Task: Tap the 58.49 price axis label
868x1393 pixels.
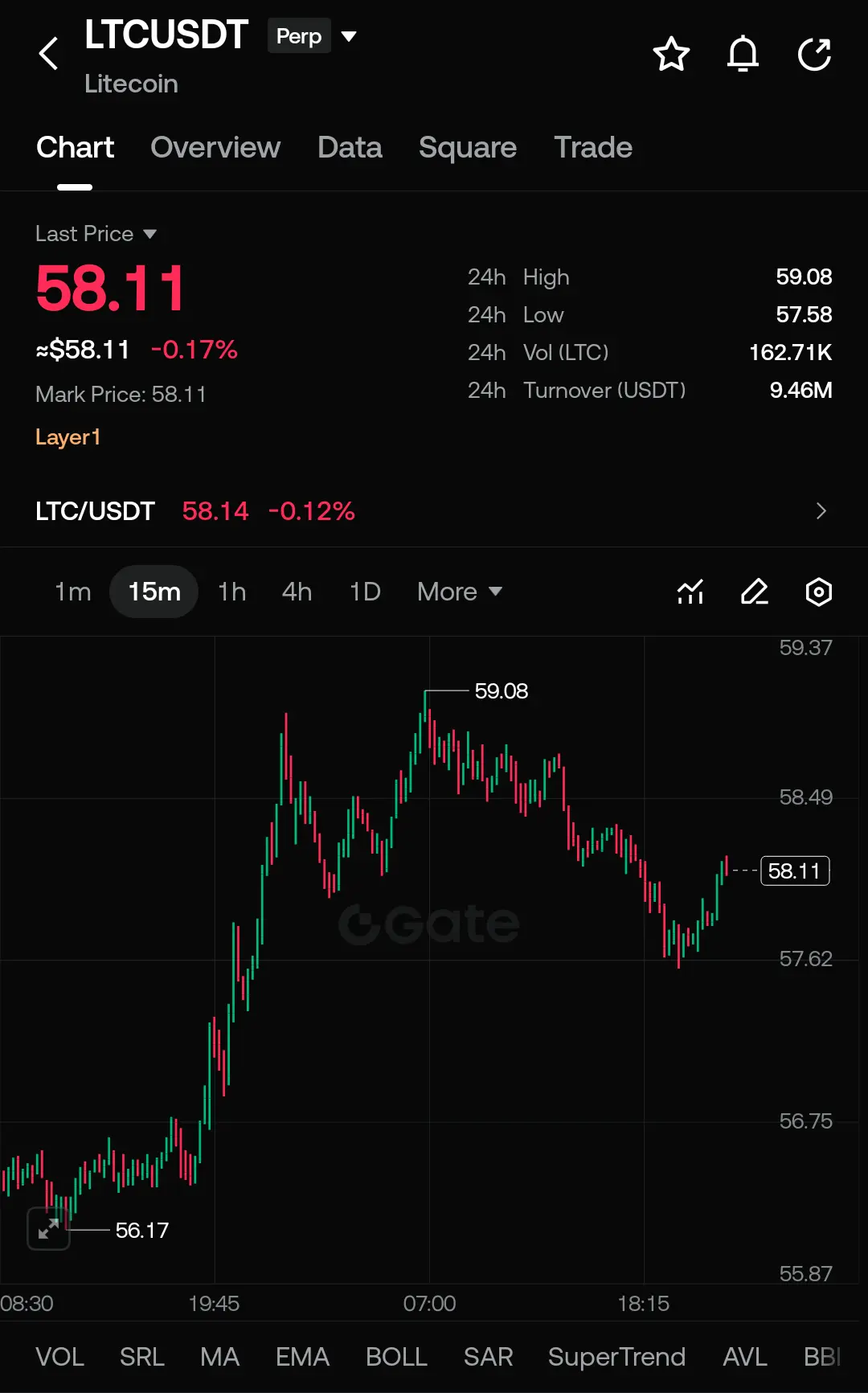Action: coord(805,797)
